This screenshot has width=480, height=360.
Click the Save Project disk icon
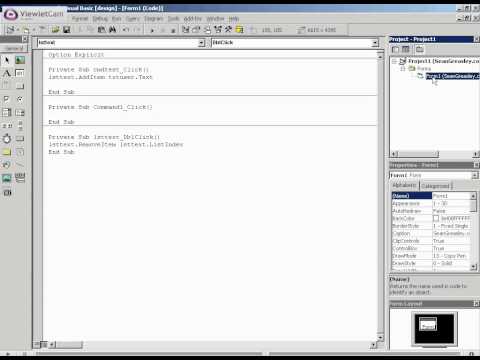point(67,30)
